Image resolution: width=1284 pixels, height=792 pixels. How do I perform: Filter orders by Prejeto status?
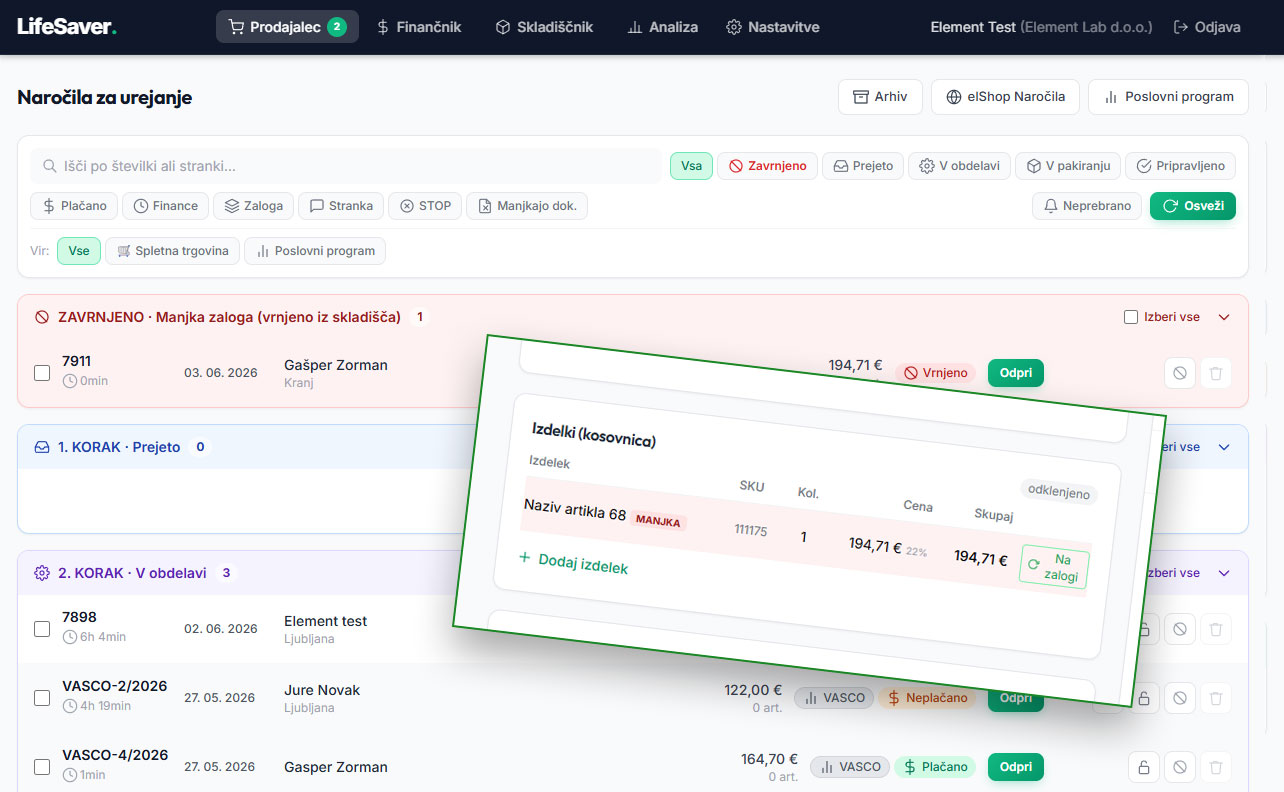(863, 166)
